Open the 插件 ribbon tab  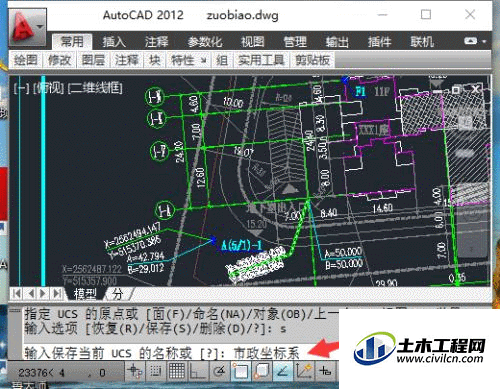tap(379, 42)
